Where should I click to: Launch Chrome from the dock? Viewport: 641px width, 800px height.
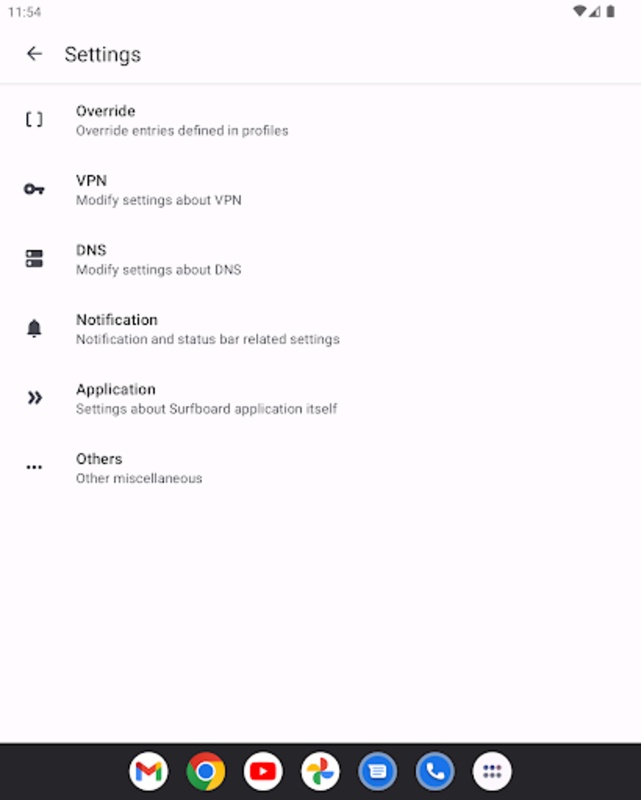206,771
